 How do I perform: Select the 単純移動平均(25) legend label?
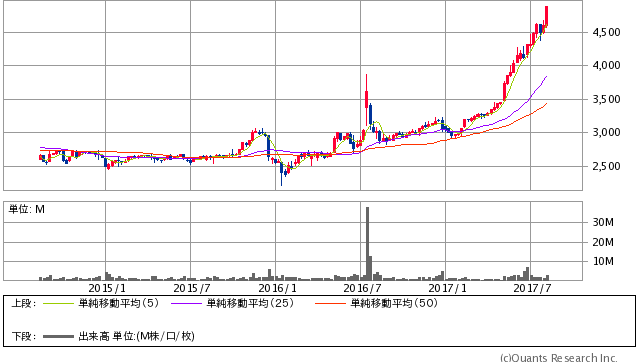pyautogui.click(x=250, y=303)
